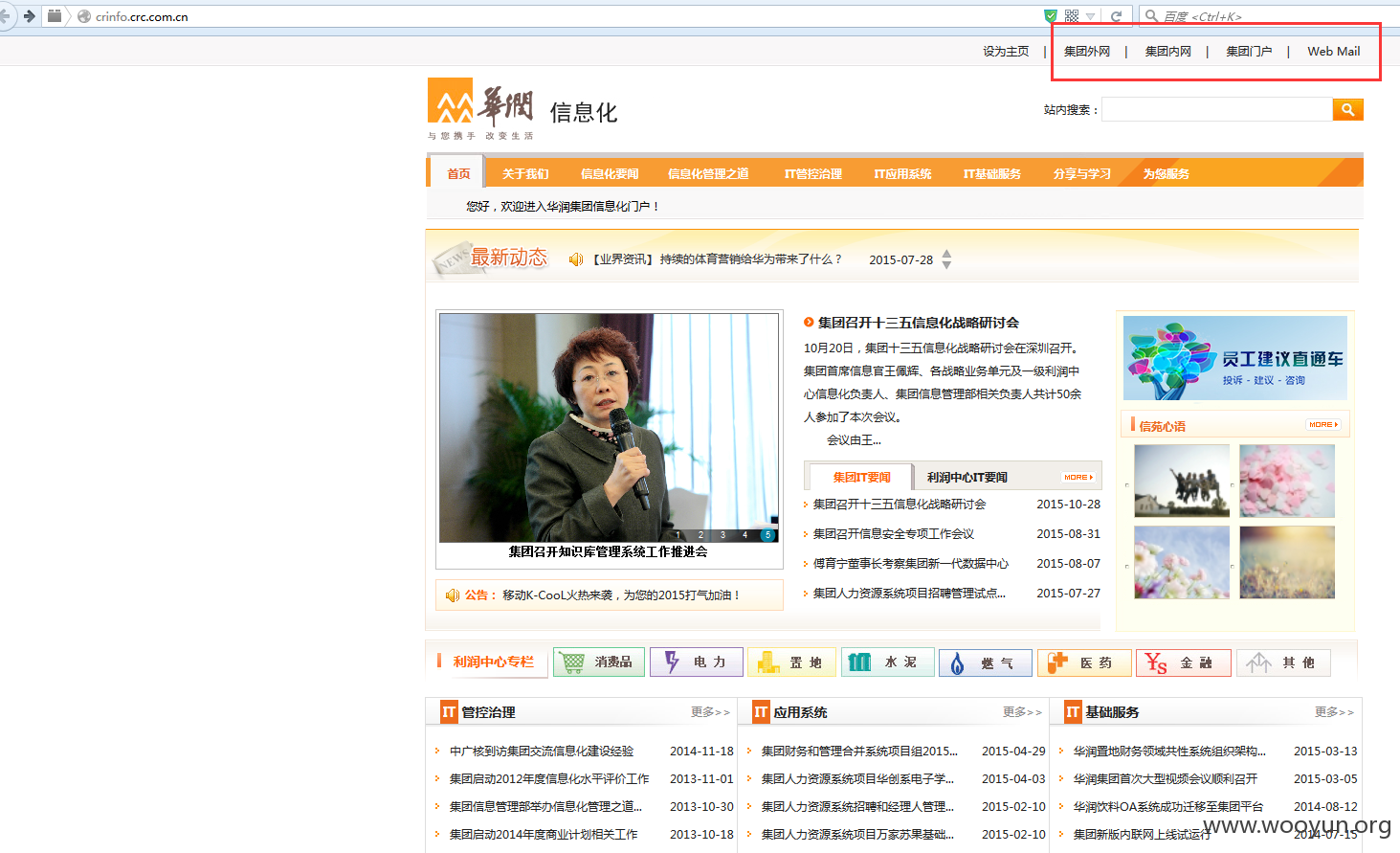This screenshot has height=853, width=1400.
Task: Click the 站内搜索 input field
Action: point(1217,109)
